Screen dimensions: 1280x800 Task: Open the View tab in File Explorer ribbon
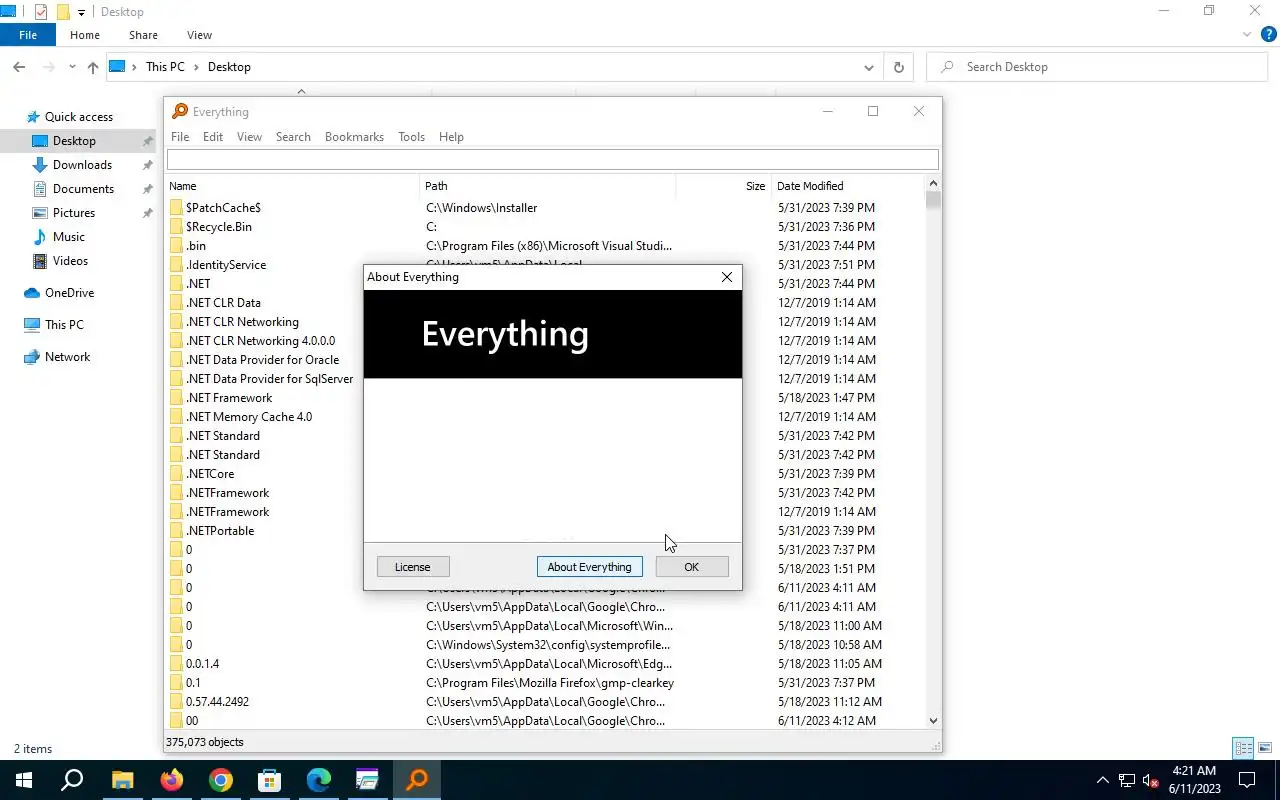[199, 35]
